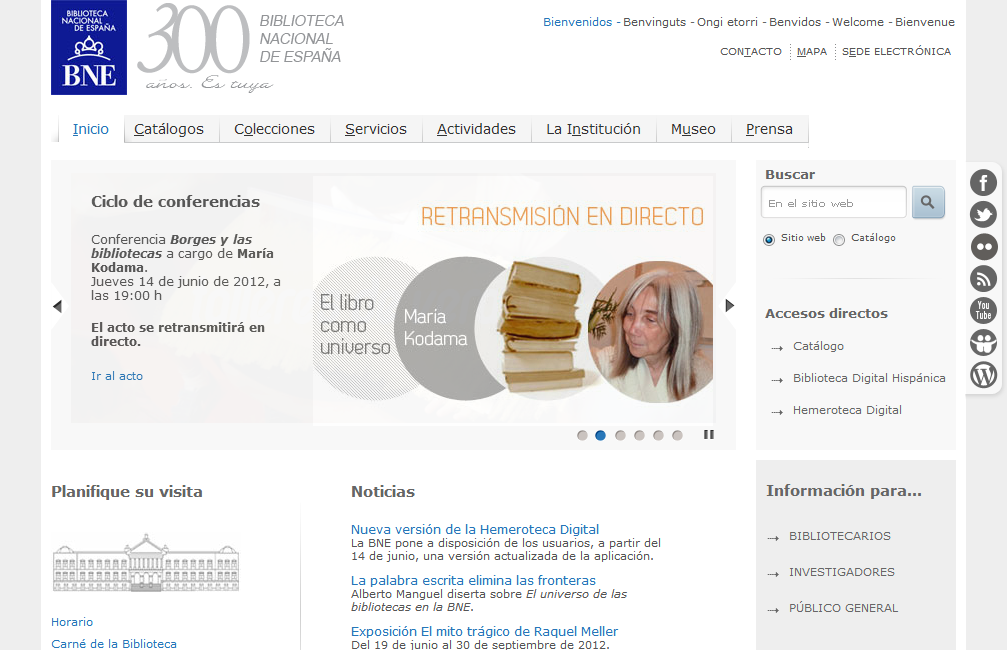This screenshot has width=1007, height=650.
Task: Select the Catálogo radio button
Action: [x=839, y=240]
